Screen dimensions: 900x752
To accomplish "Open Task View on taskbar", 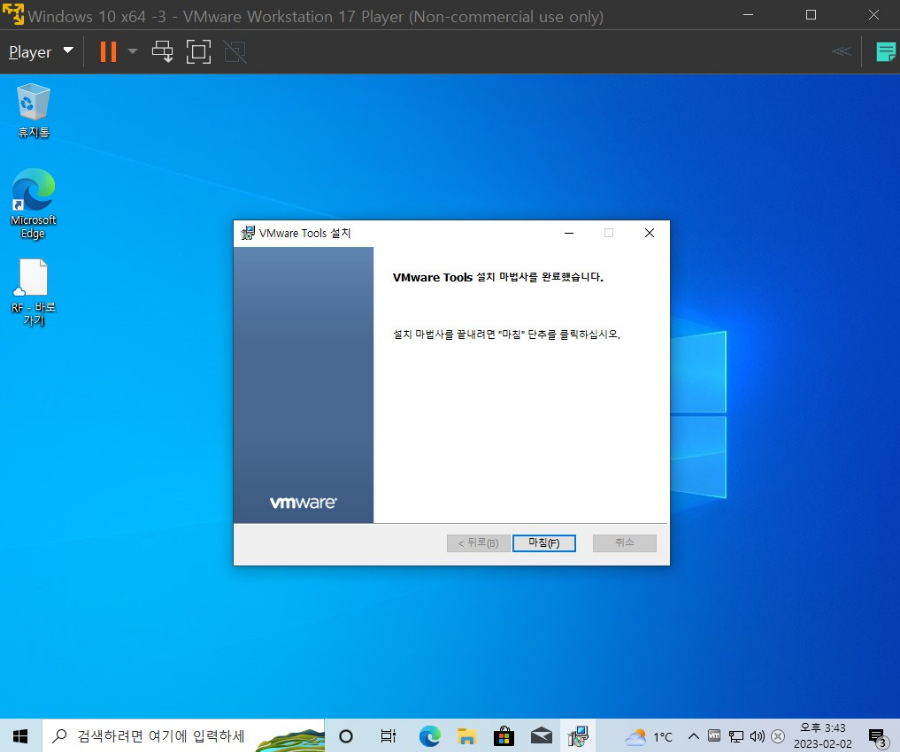I will coord(389,736).
